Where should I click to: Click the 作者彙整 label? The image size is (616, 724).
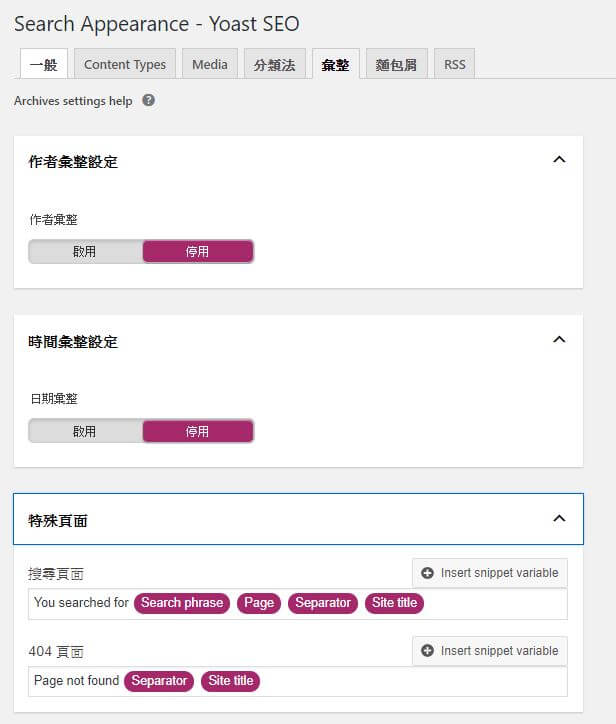point(54,219)
